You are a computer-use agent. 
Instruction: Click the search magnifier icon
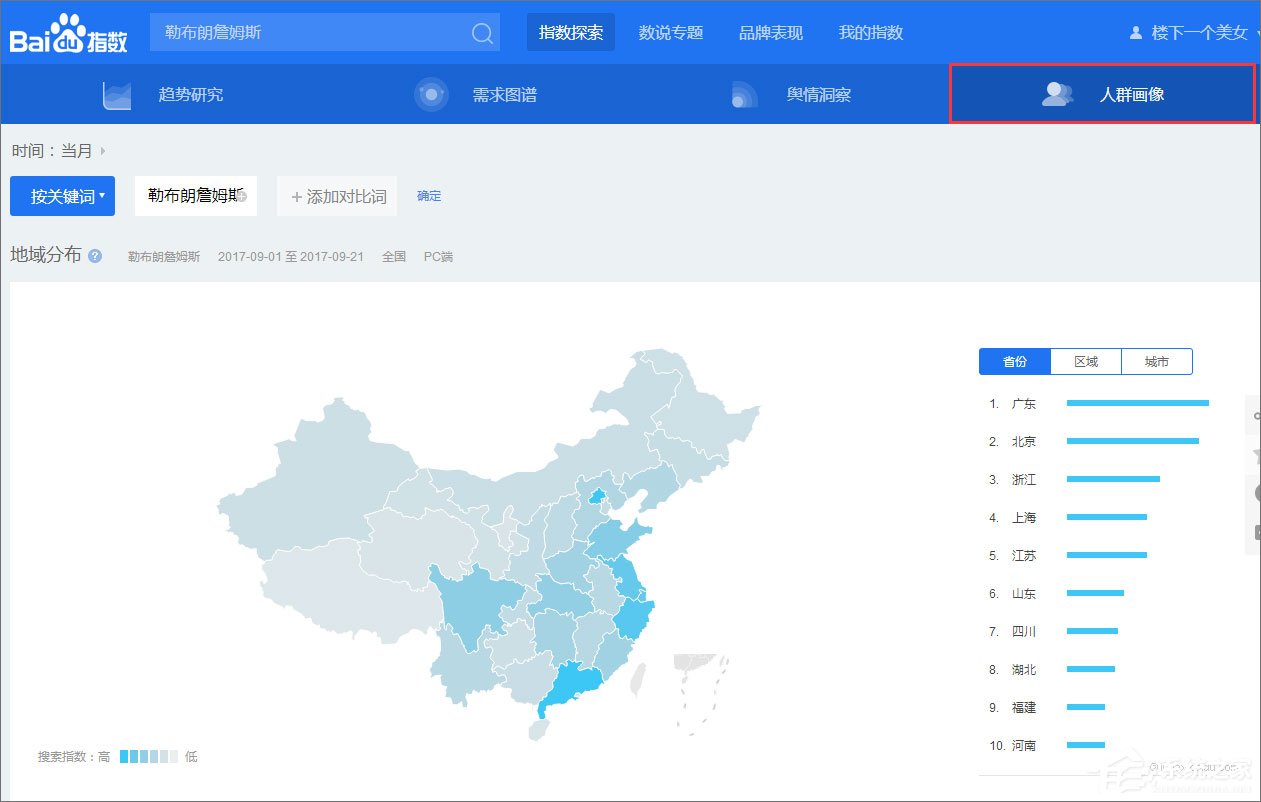(482, 32)
